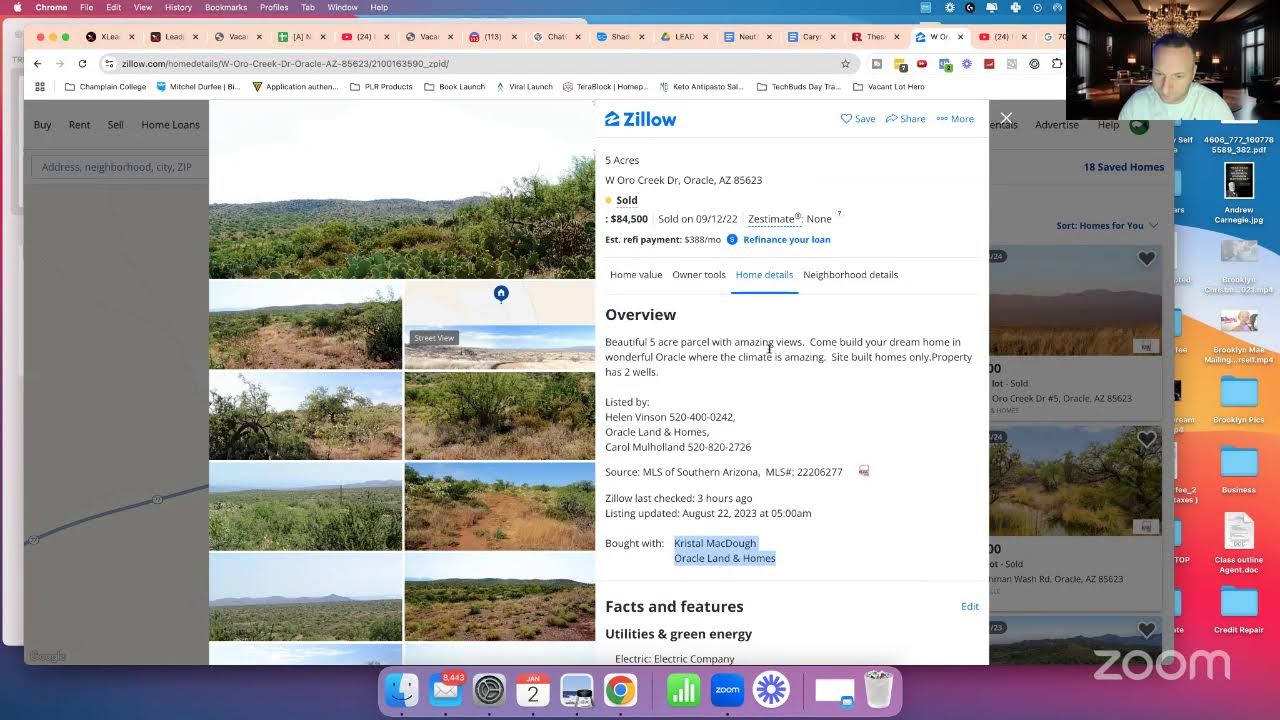The image size is (1280, 720).
Task: Open the TechBuds Day Tra... bookmark folder
Action: click(798, 87)
